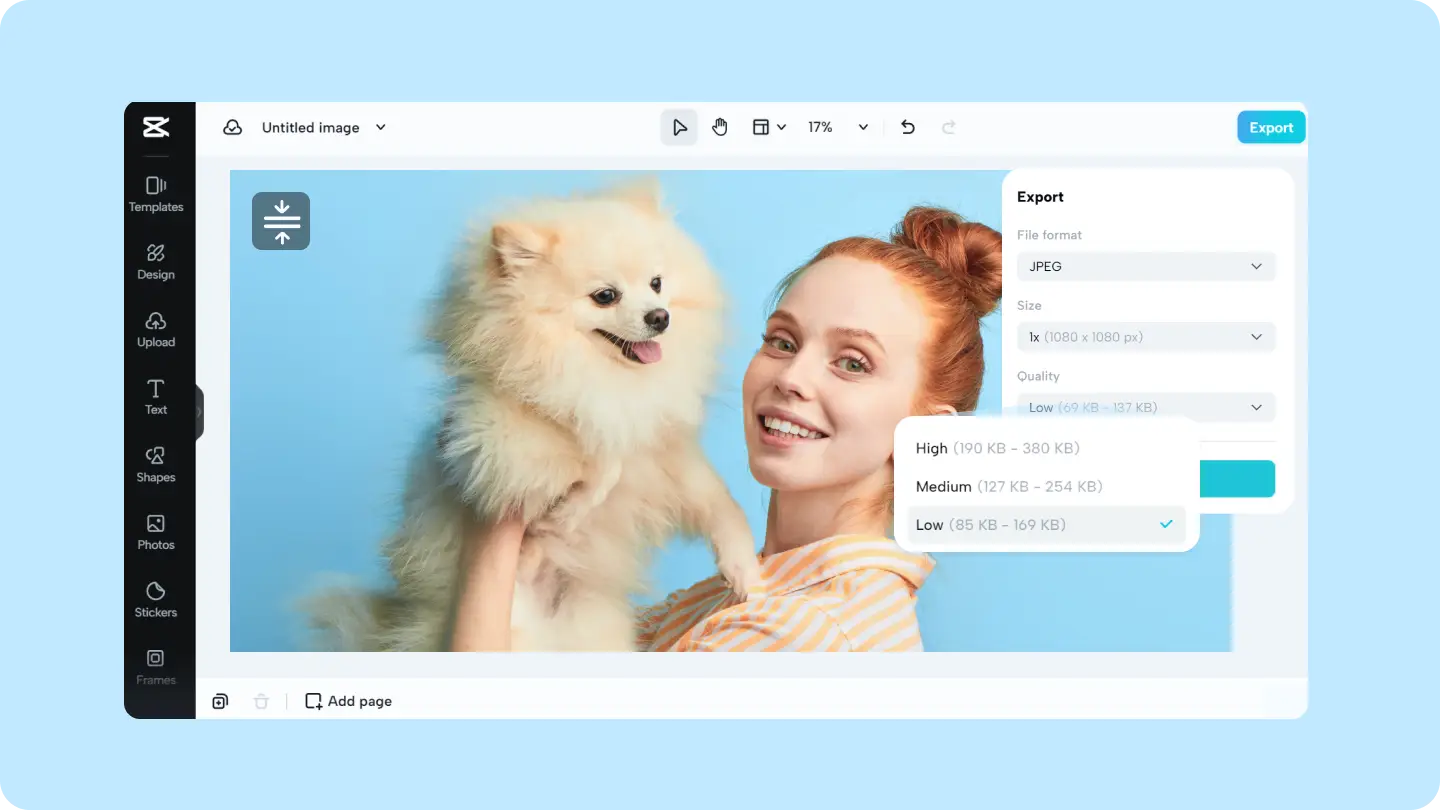Select Low quality option

tap(1046, 525)
